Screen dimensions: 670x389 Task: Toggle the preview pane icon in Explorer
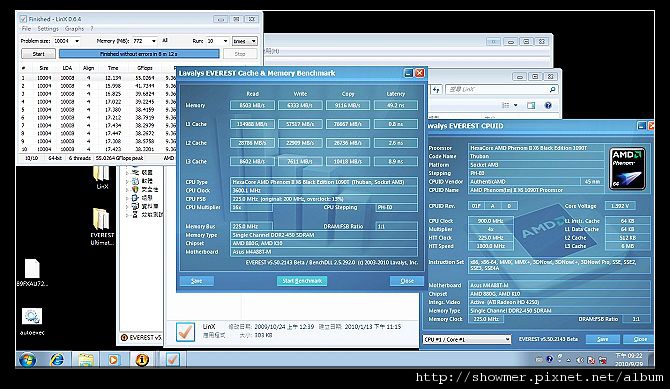pos(531,106)
